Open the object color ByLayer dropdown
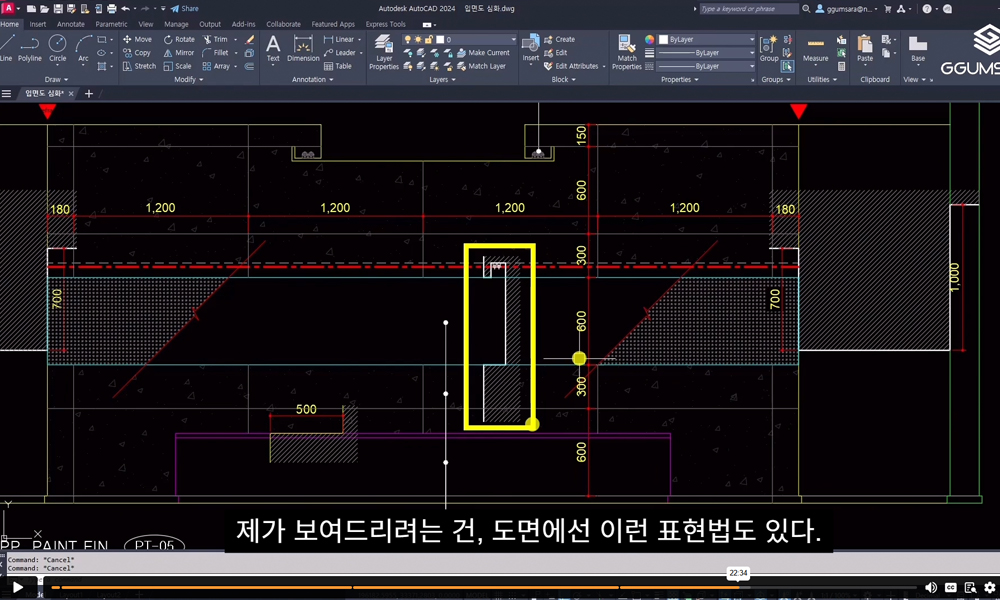Screen dimensions: 1000x600 (707, 40)
